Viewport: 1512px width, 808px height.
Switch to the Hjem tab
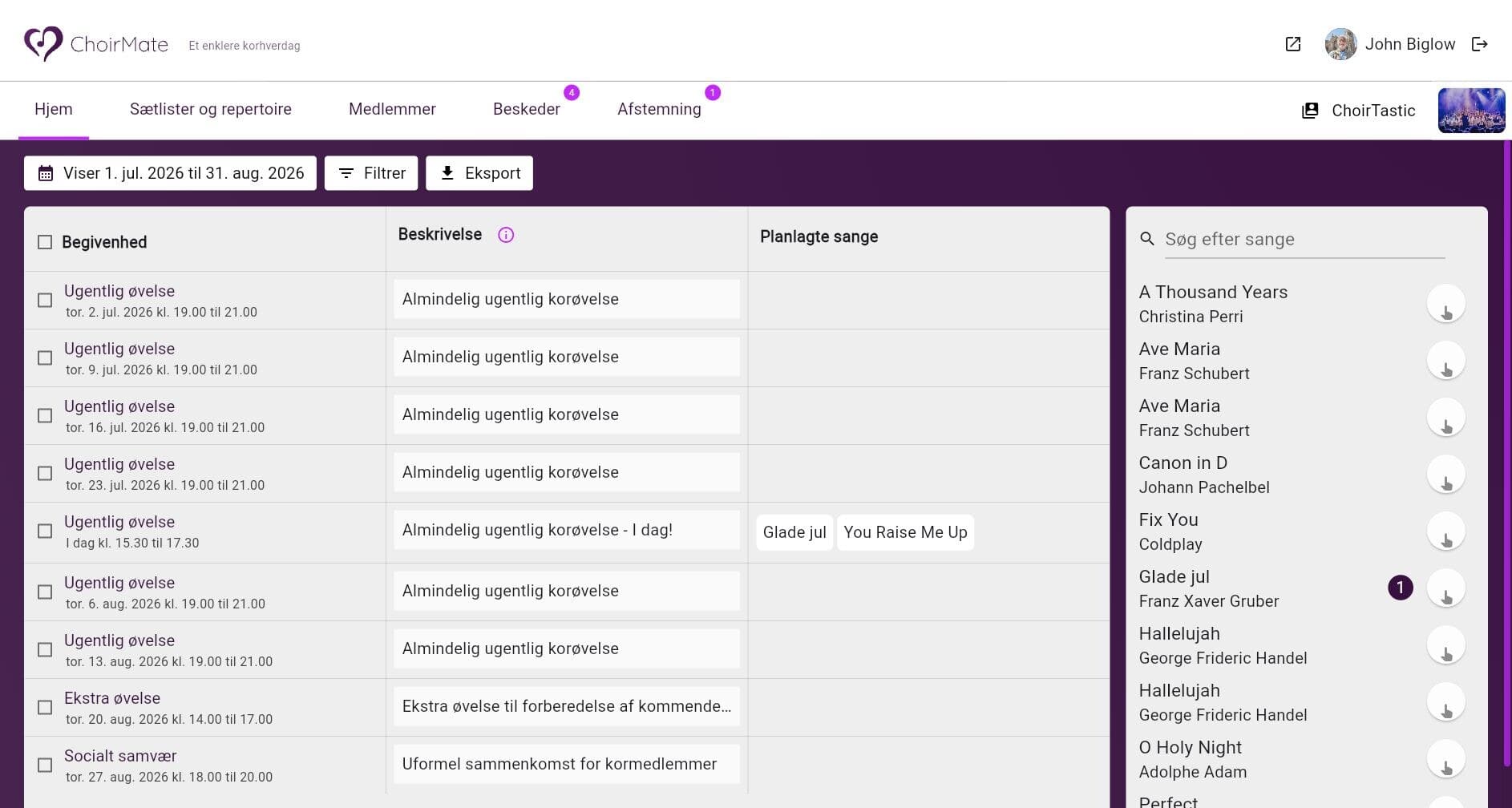(x=54, y=109)
